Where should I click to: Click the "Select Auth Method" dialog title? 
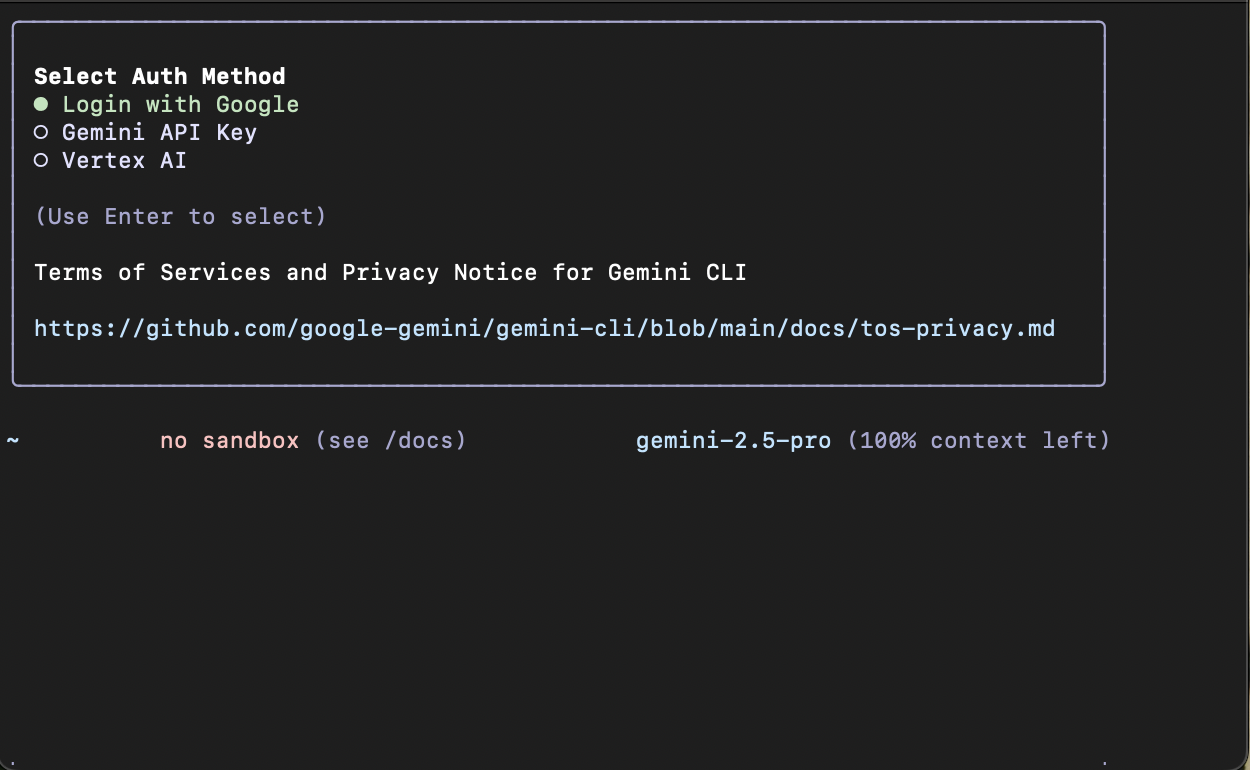159,76
